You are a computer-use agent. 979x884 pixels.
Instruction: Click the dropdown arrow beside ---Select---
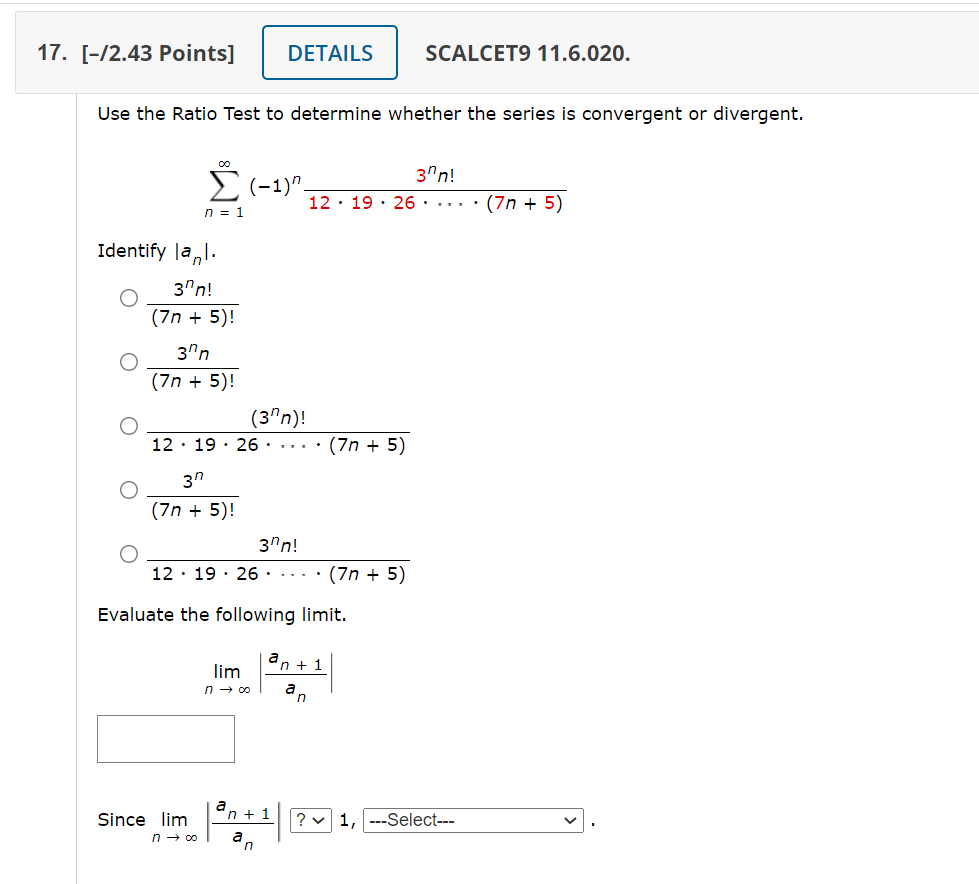tap(570, 820)
